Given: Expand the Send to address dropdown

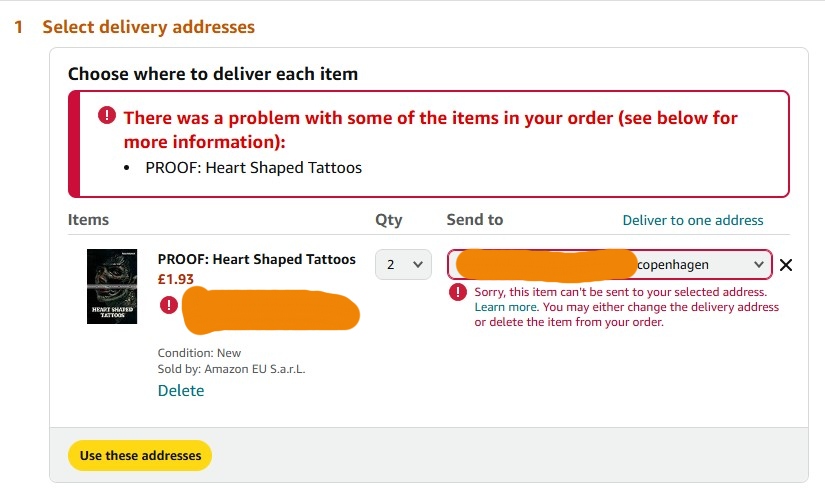Looking at the screenshot, I should point(610,264).
